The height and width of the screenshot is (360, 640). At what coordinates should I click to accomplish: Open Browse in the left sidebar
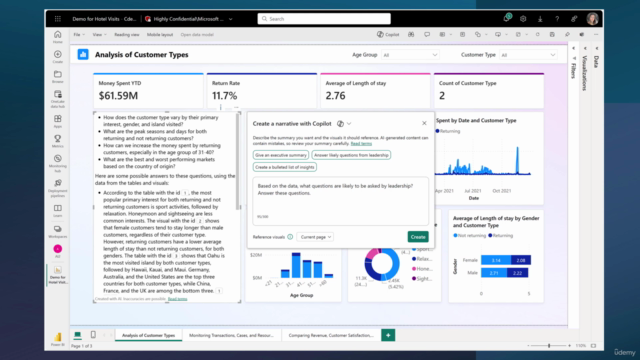pos(58,76)
